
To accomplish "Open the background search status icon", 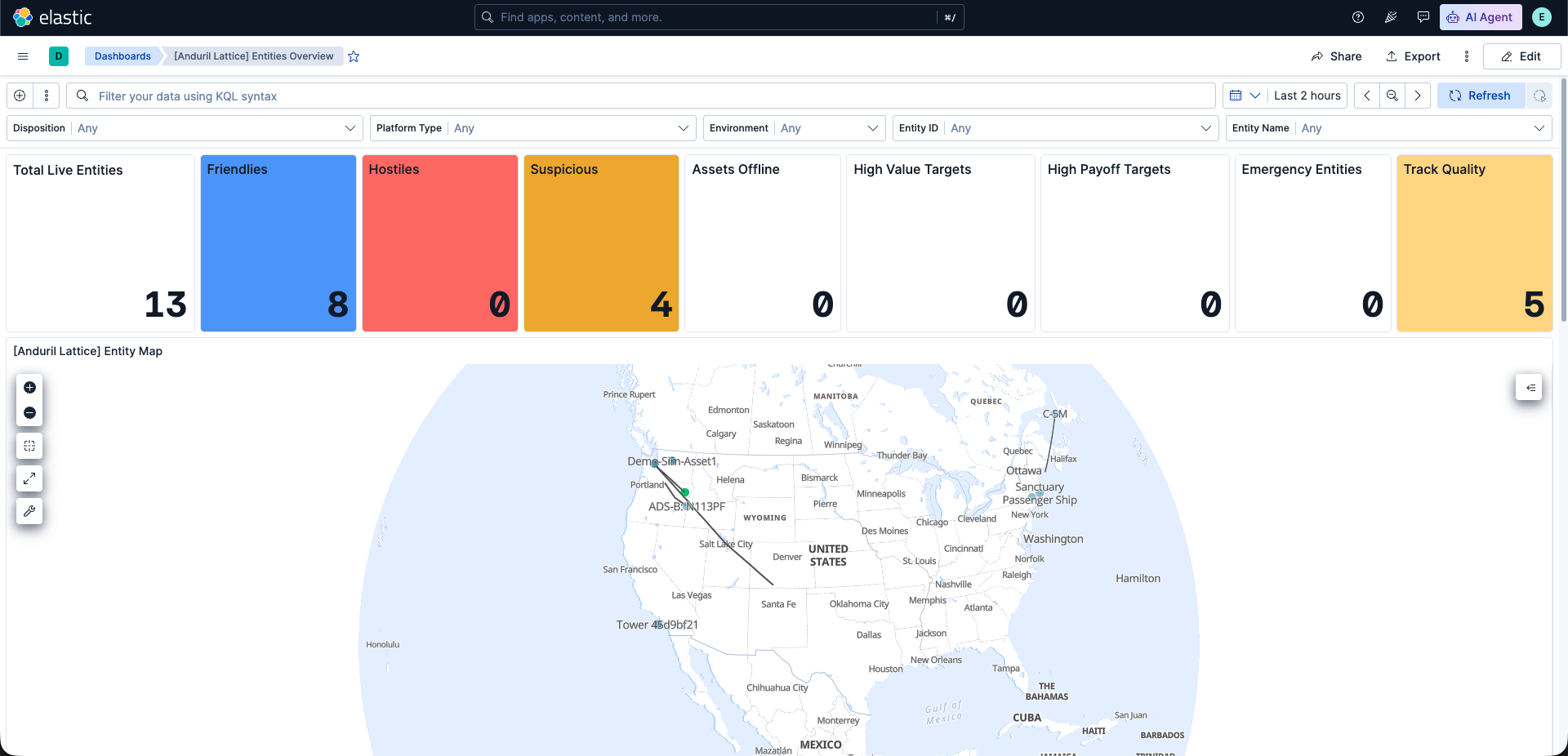I will coord(1539,96).
